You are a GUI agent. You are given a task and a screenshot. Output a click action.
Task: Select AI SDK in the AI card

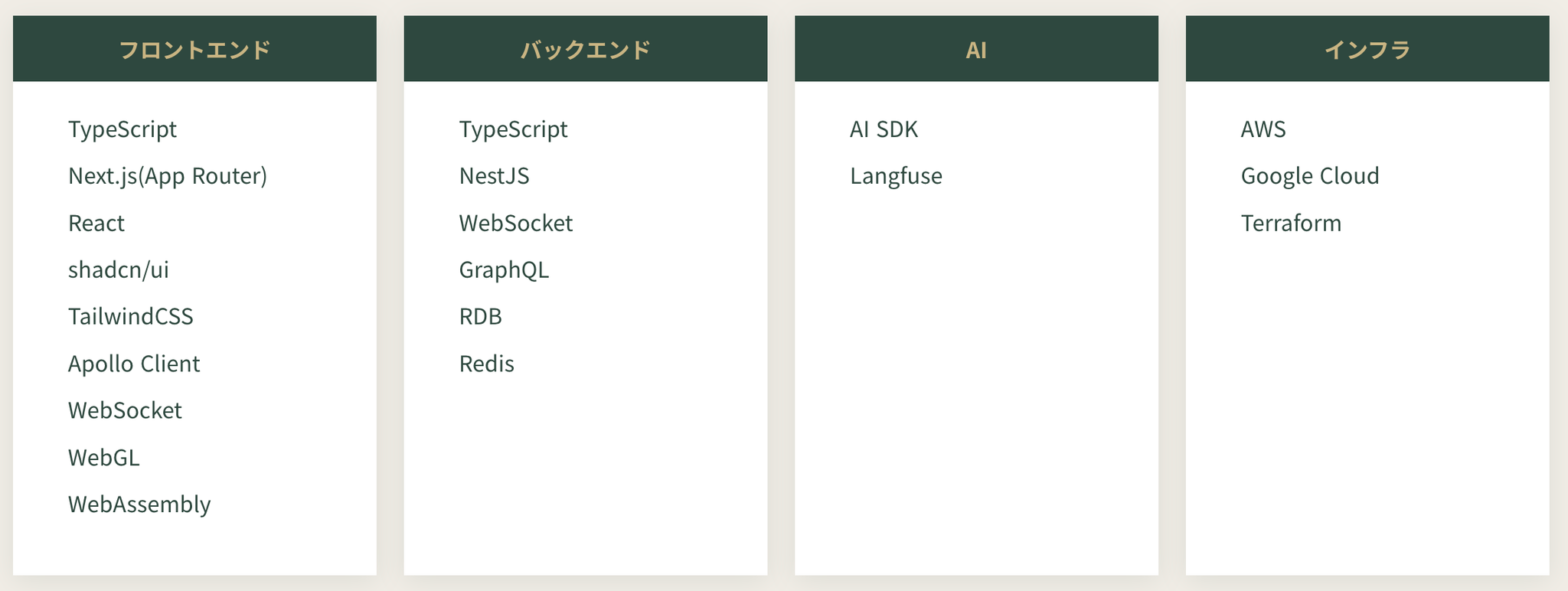pyautogui.click(x=884, y=129)
